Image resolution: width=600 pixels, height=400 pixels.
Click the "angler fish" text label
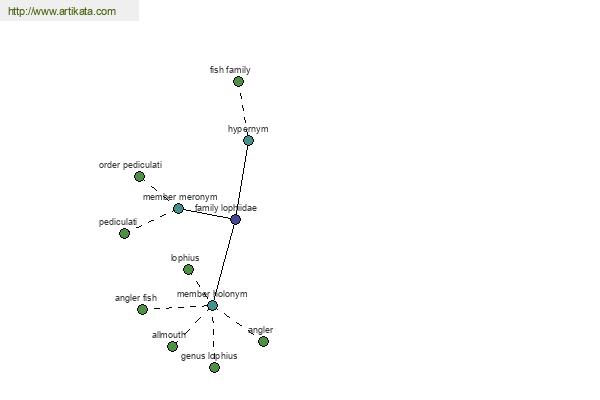[x=136, y=298]
